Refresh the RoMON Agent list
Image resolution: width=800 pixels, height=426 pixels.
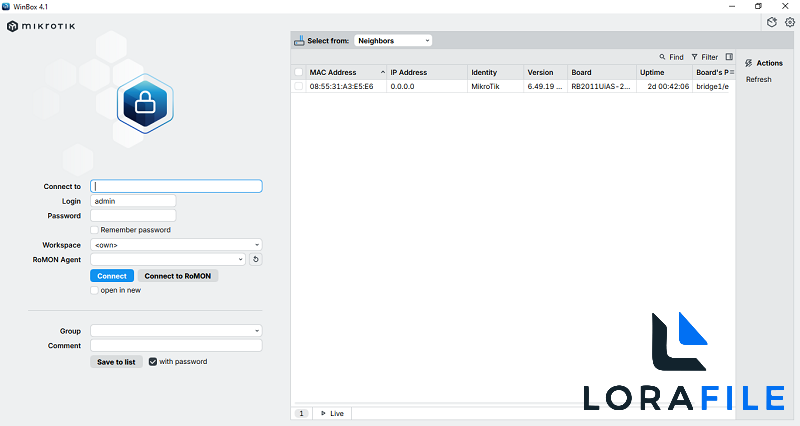(256, 259)
